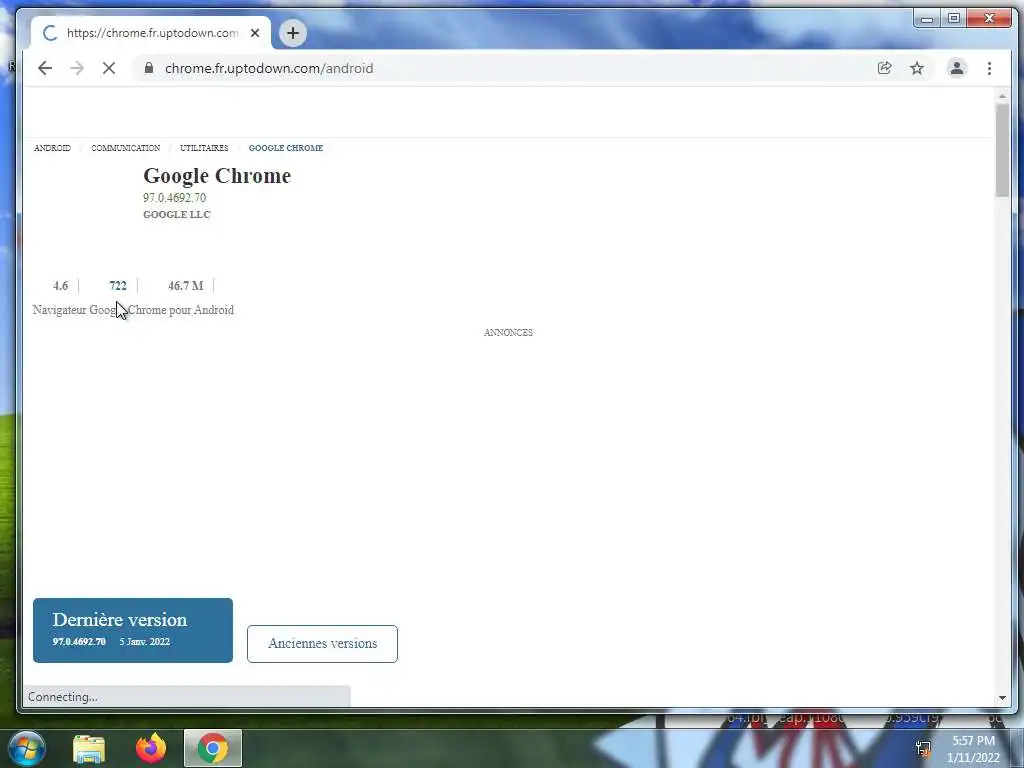1024x768 pixels.
Task: Click the address bar URL
Action: point(268,68)
